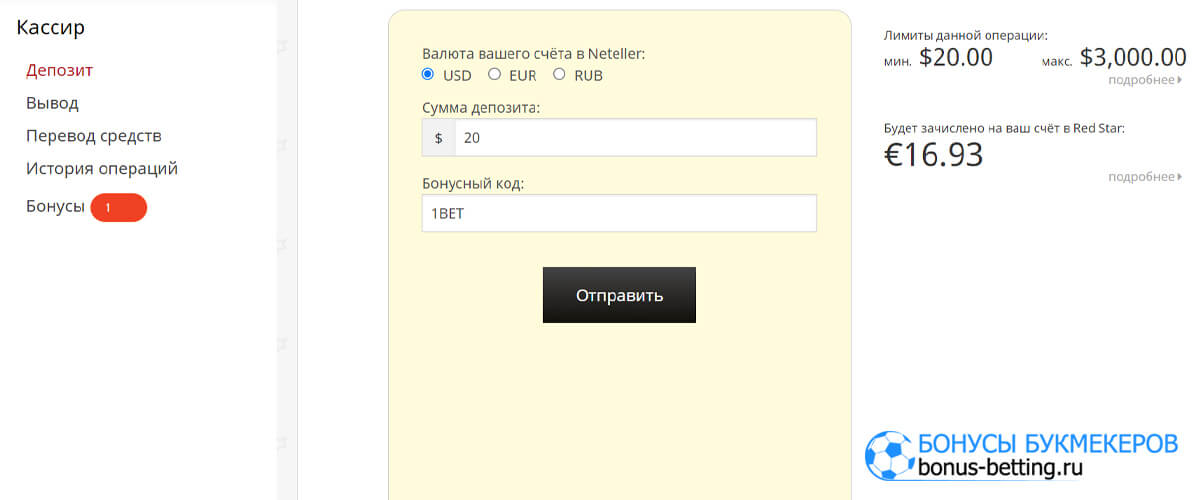This screenshot has height=500, width=1200.
Task: Submit deposit with the Отправить button
Action: click(x=619, y=295)
